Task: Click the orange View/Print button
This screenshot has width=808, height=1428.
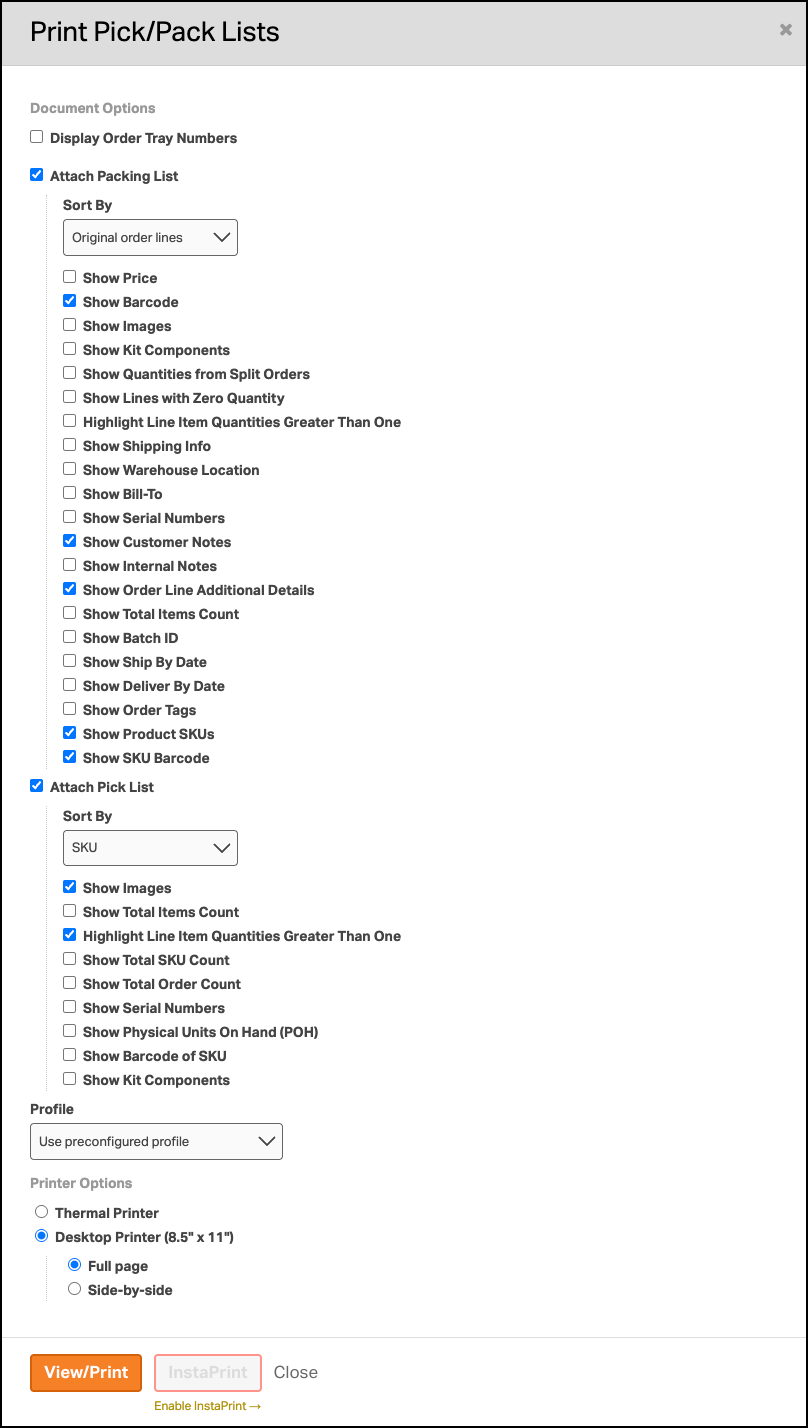Action: click(86, 1373)
